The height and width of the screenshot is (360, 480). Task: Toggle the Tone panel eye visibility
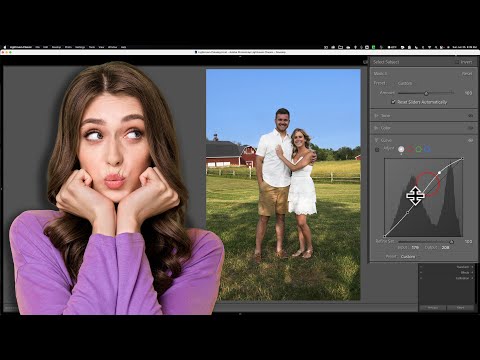pos(470,116)
